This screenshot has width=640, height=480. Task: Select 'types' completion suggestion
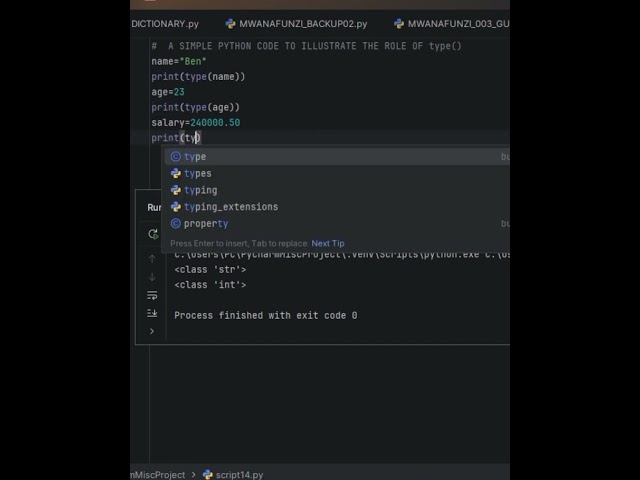(337, 173)
